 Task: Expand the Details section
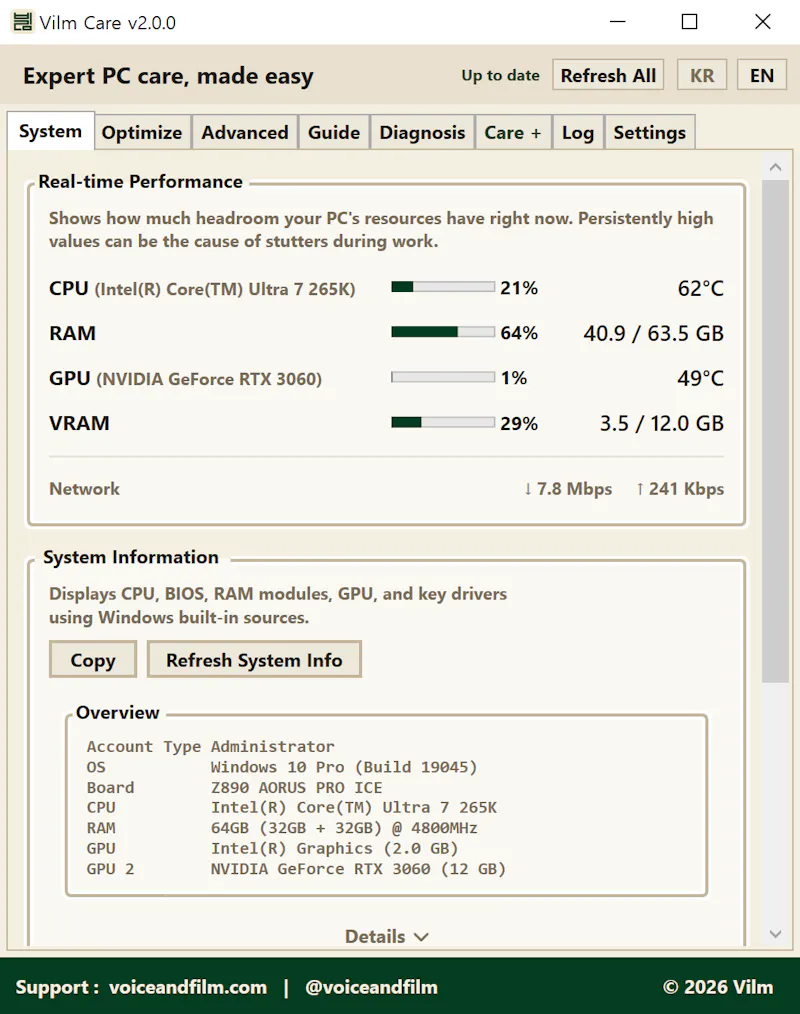(x=386, y=936)
